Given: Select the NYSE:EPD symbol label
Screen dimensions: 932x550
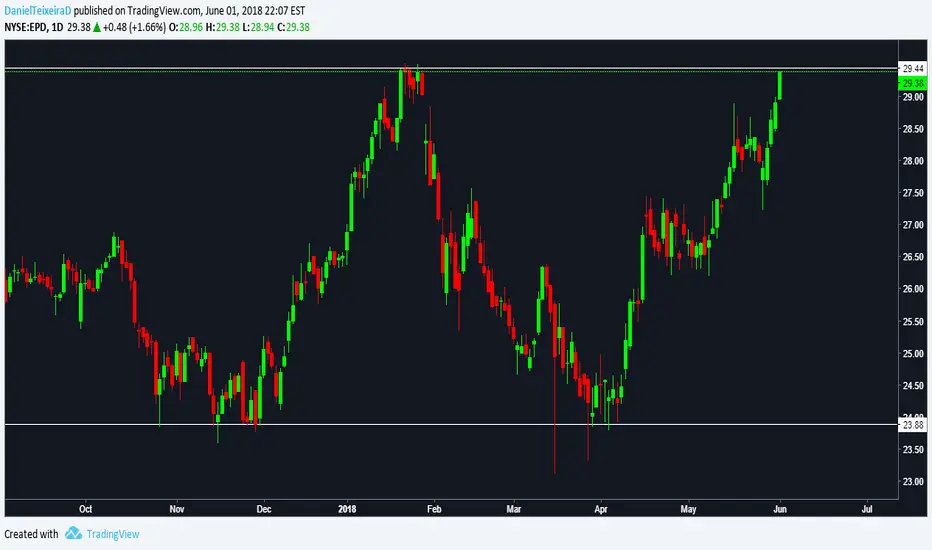Looking at the screenshot, I should tap(26, 27).
